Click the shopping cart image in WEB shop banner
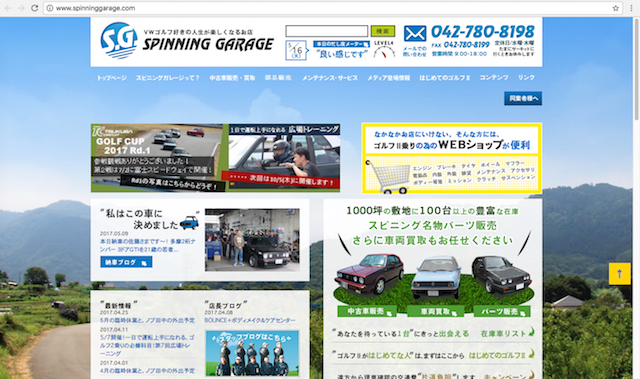 (389, 178)
